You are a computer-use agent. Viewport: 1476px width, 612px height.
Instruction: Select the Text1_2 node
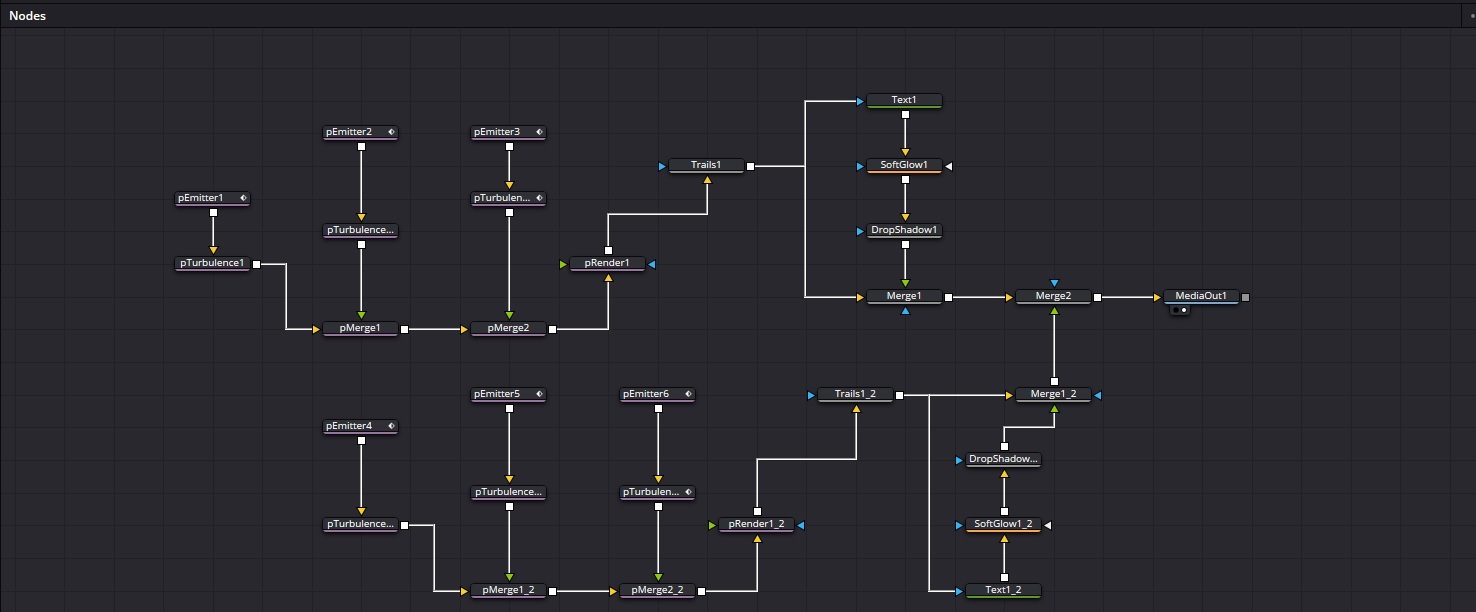1003,591
